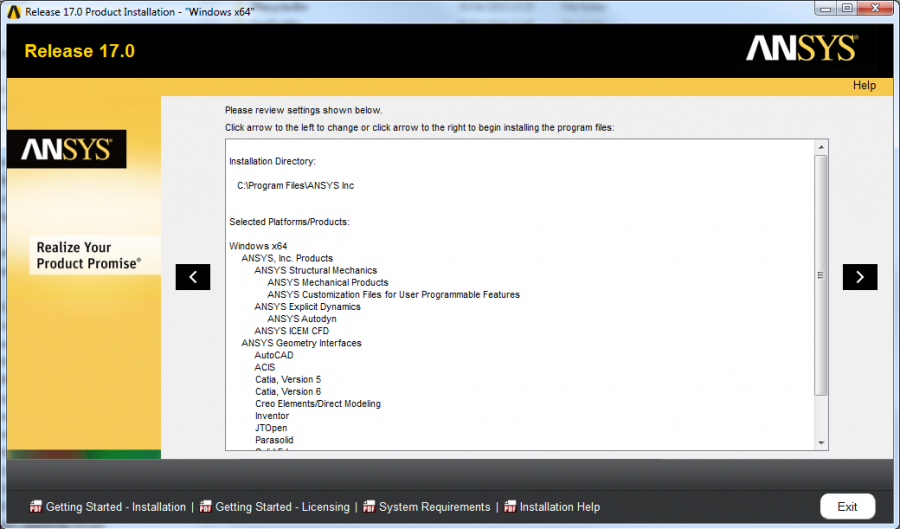
Task: Click the 'Realize Your Product Promise' slogan
Action: coord(88,255)
